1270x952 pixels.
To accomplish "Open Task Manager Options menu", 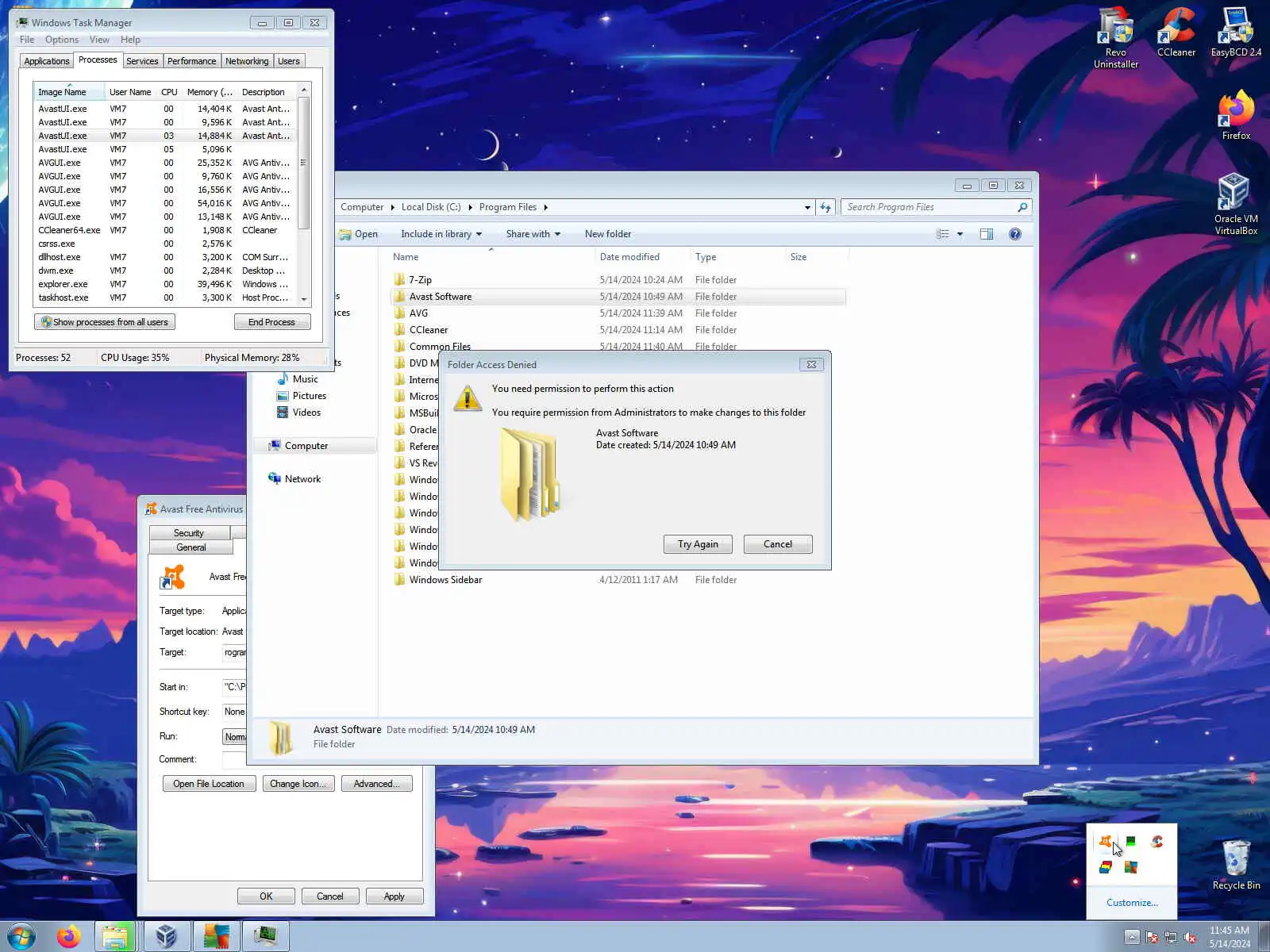I will [x=62, y=40].
